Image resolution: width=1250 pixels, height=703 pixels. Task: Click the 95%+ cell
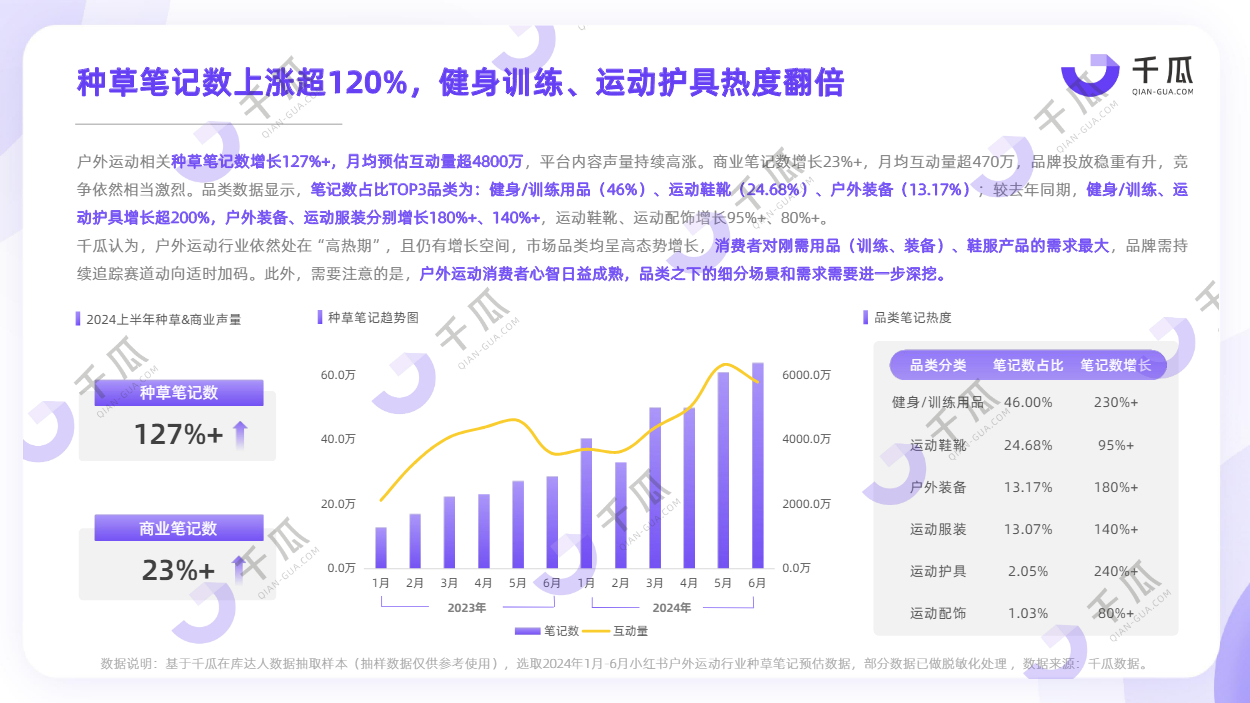[x=1117, y=445]
